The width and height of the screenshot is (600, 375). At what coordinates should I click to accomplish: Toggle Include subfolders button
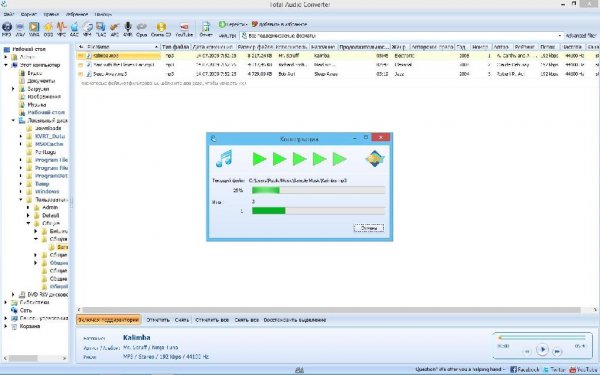click(x=109, y=320)
